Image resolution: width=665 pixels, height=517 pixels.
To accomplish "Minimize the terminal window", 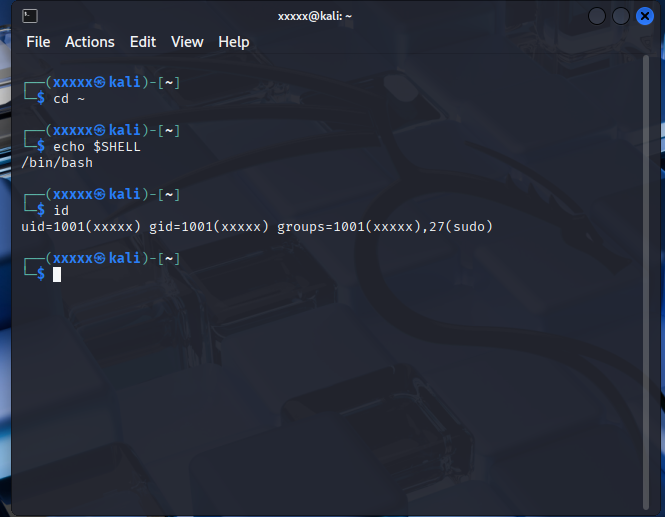I will point(597,16).
